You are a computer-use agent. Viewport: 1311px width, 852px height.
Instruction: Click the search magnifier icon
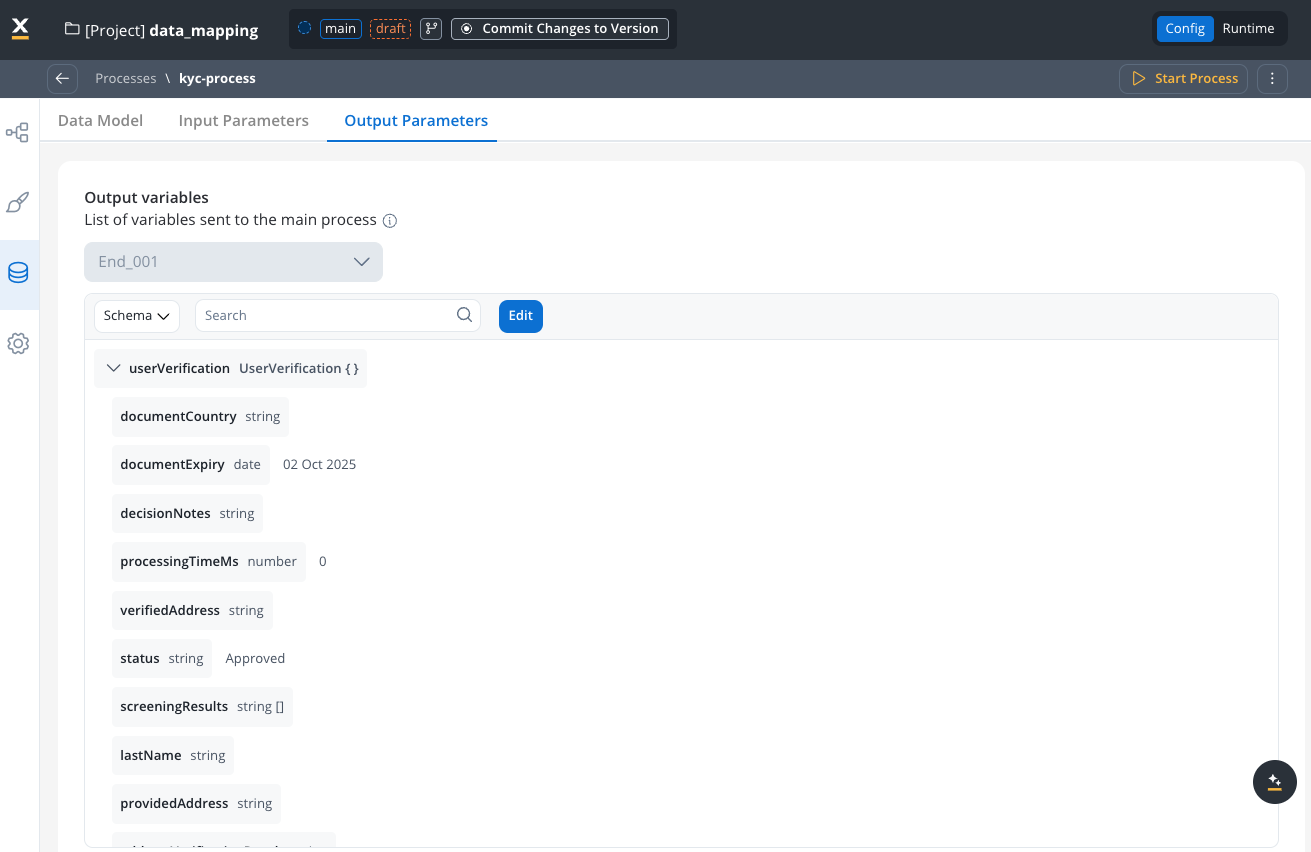pyautogui.click(x=464, y=315)
